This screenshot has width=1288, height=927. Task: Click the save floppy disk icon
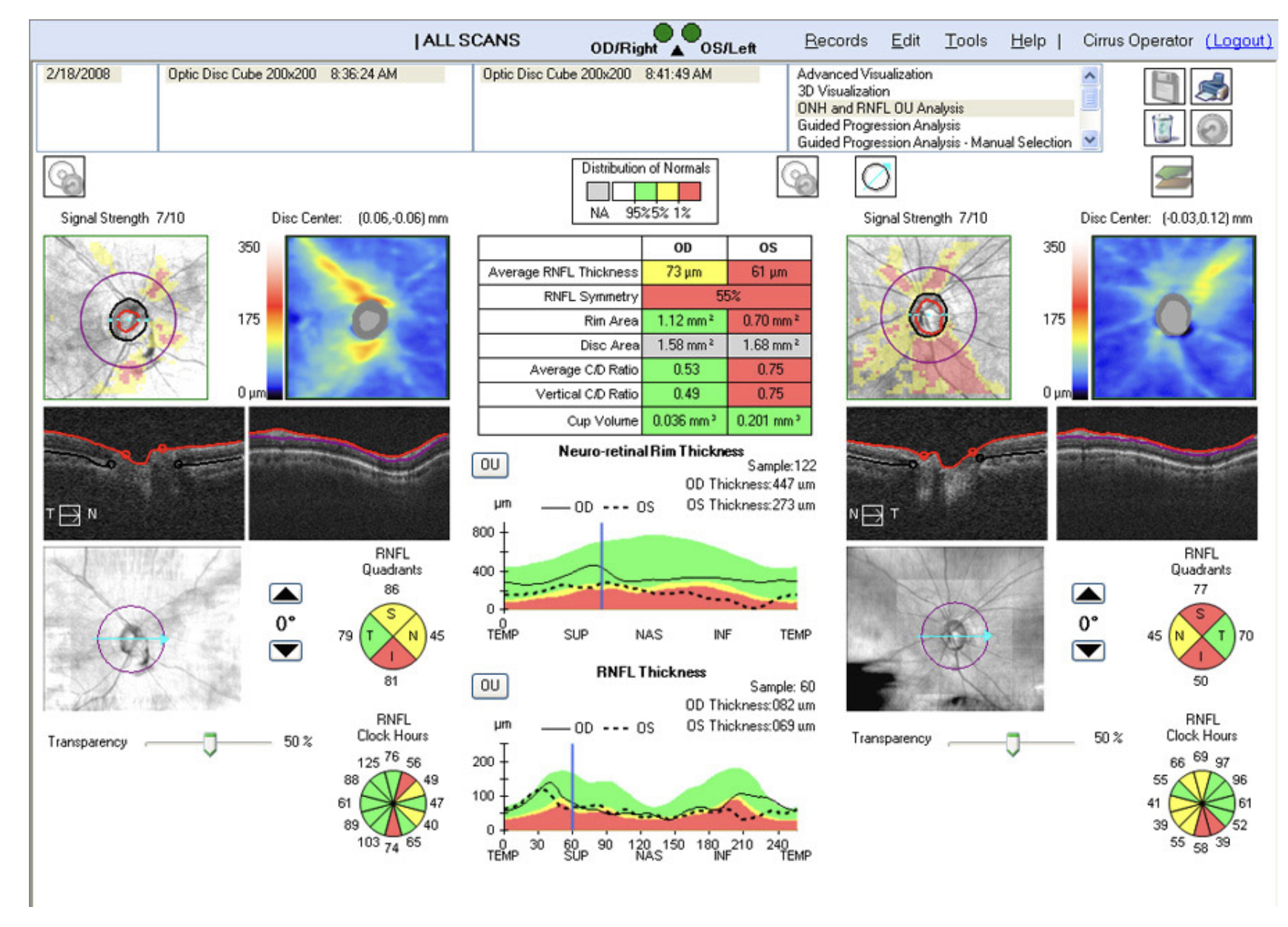1163,87
